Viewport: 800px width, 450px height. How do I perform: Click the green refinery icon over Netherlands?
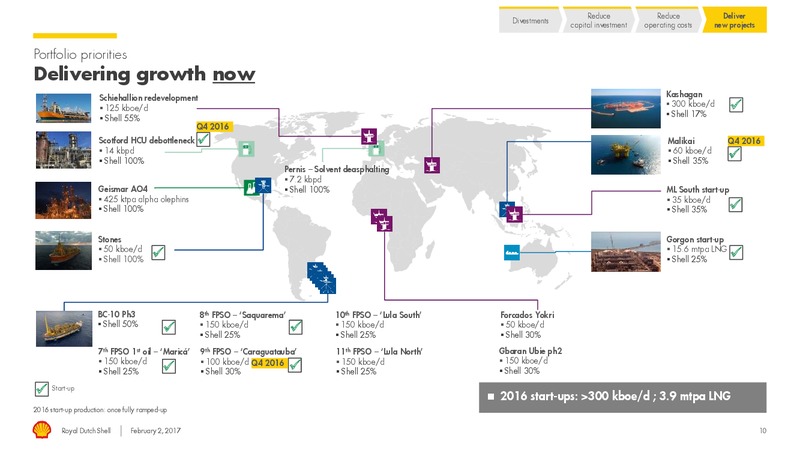[x=376, y=149]
